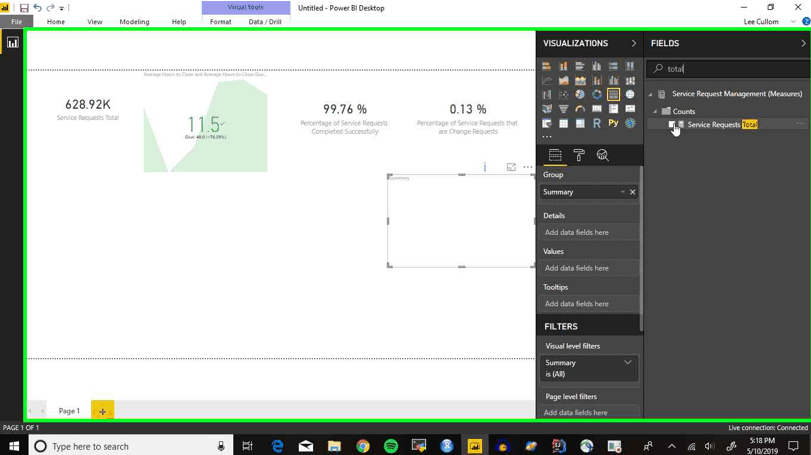This screenshot has width=811, height=455.
Task: Click the Undo arrow in title bar
Action: [37, 8]
